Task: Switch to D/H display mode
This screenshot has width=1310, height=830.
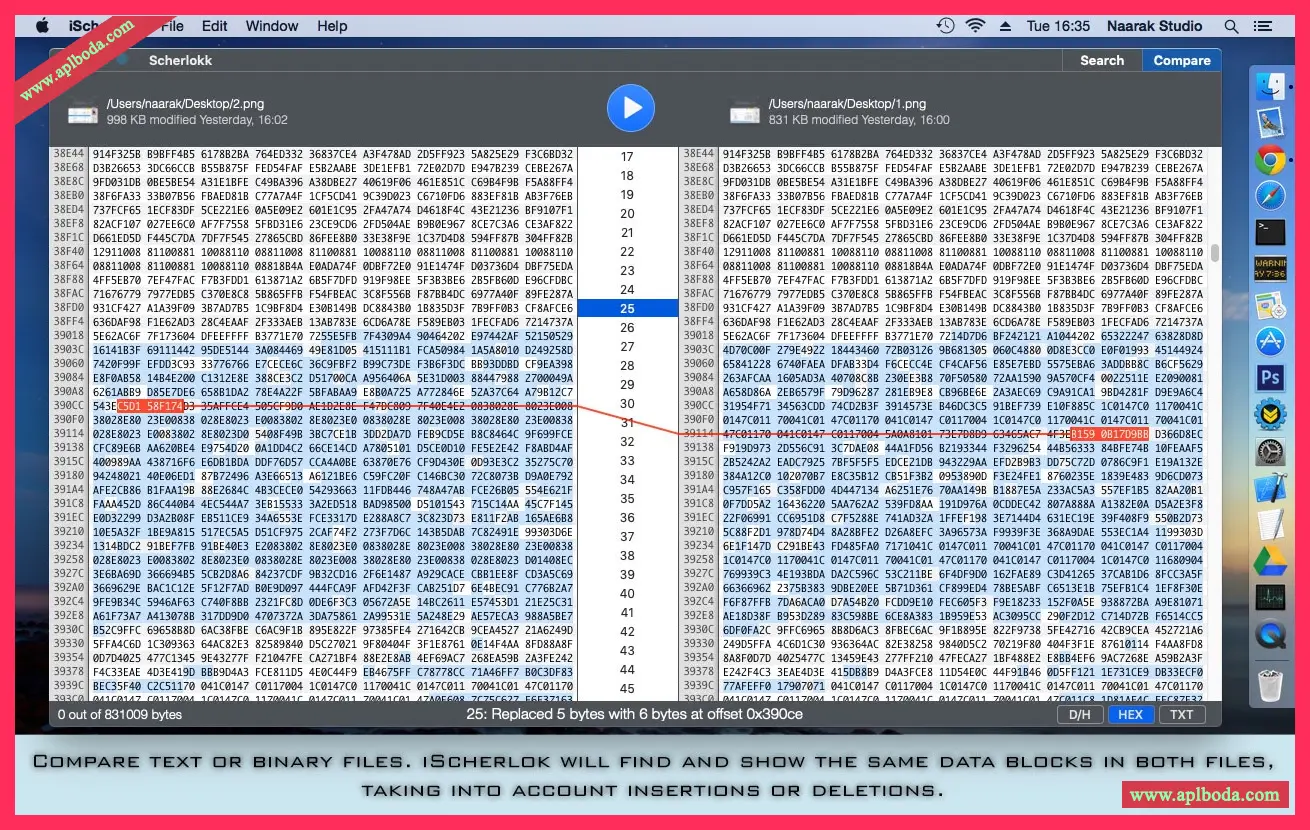Action: click(x=1079, y=715)
